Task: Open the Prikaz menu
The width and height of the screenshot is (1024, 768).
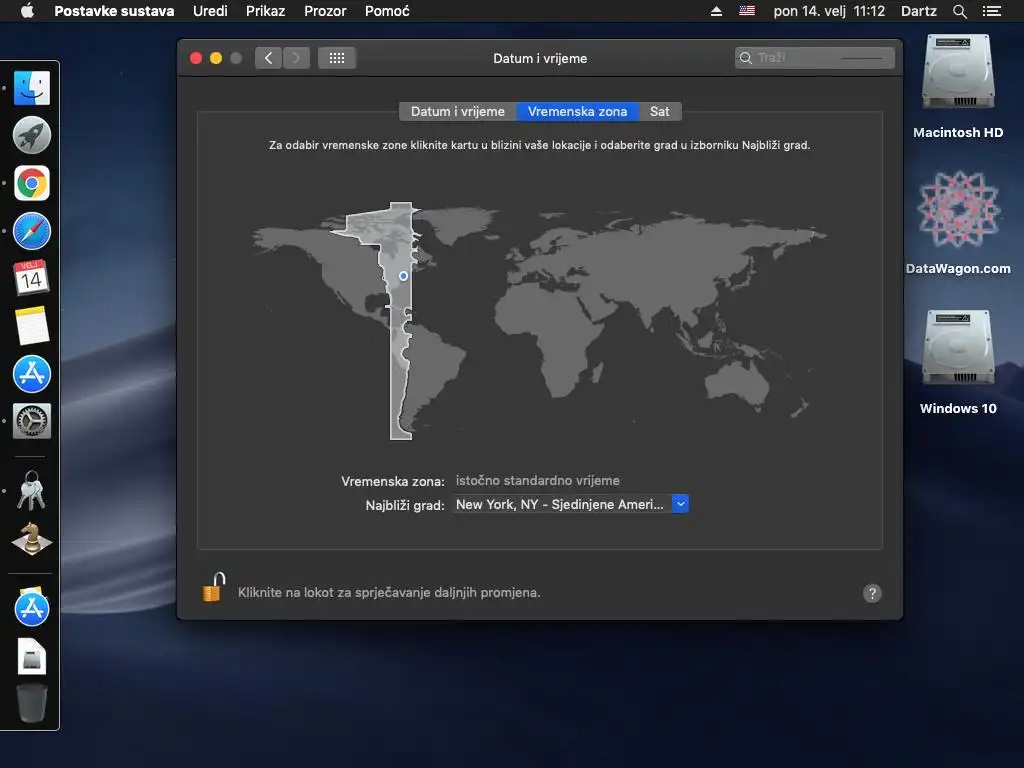Action: [265, 11]
